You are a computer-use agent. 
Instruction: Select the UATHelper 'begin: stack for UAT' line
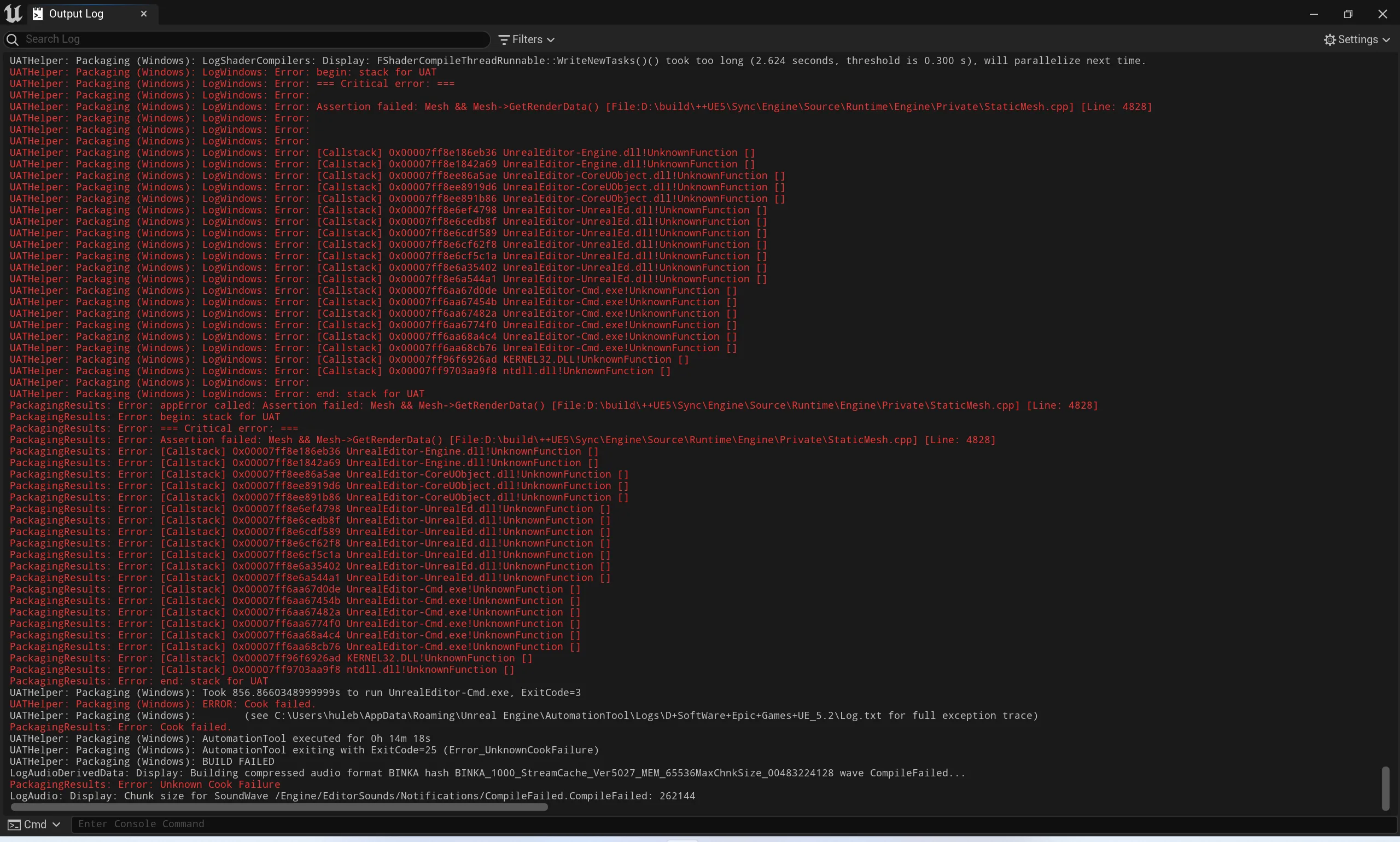click(x=223, y=72)
